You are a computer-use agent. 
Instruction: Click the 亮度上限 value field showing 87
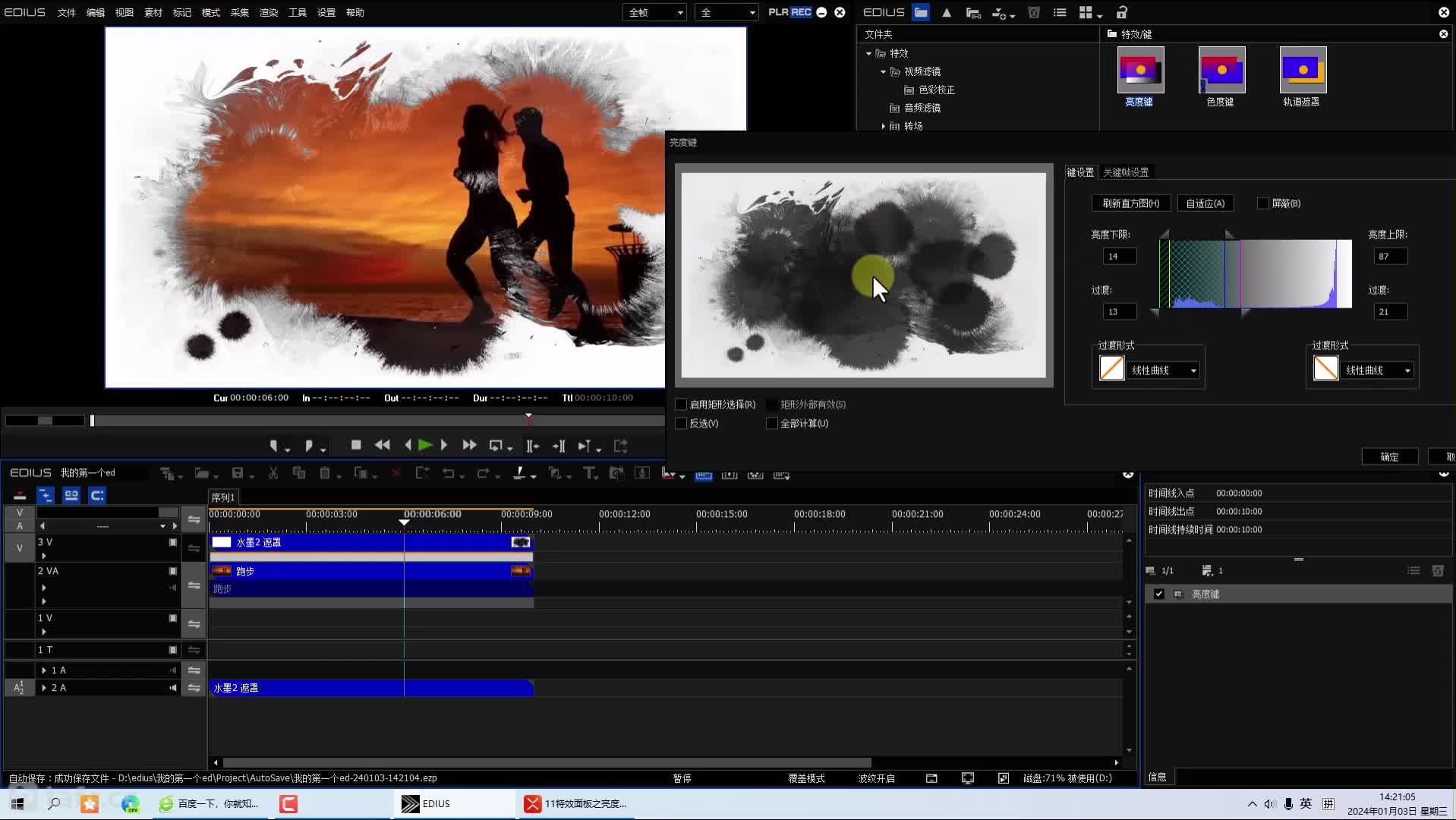pos(1391,257)
